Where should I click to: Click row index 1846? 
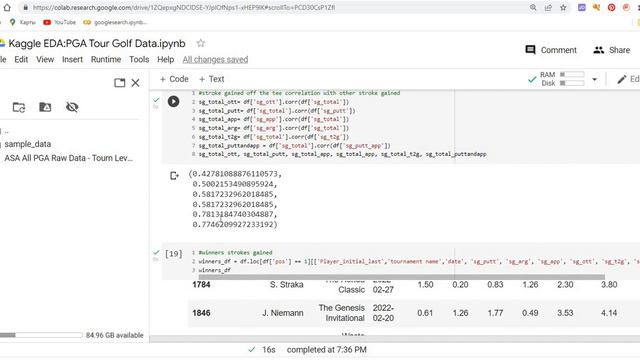pos(201,313)
